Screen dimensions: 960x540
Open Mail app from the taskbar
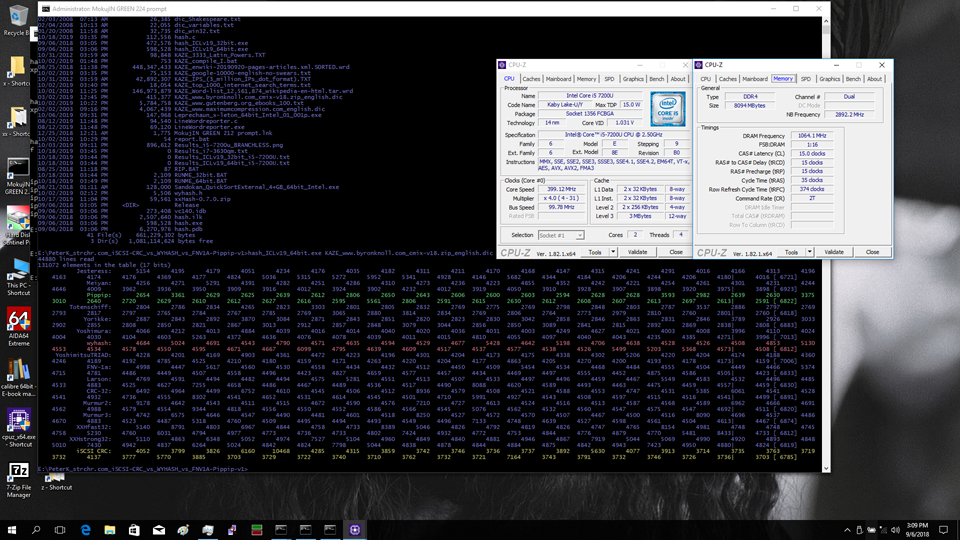159,530
